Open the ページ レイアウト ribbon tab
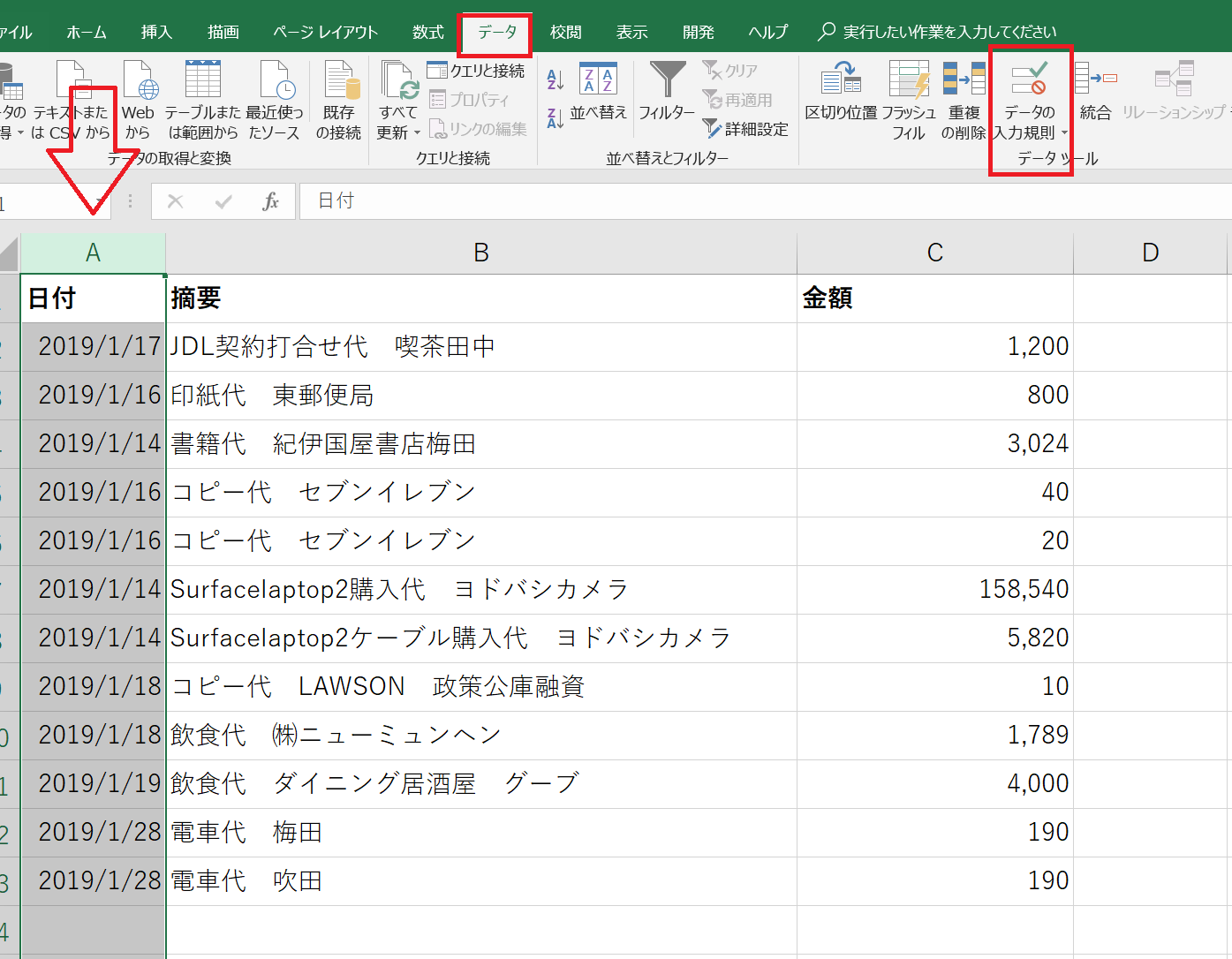The height and width of the screenshot is (959, 1232). (x=325, y=33)
